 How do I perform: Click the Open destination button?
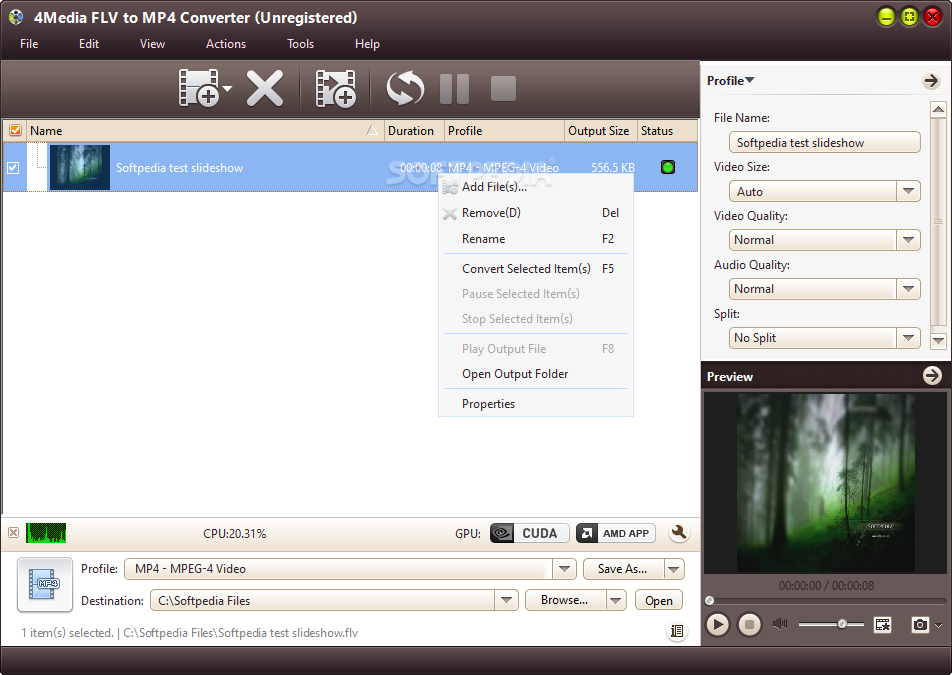(x=659, y=600)
